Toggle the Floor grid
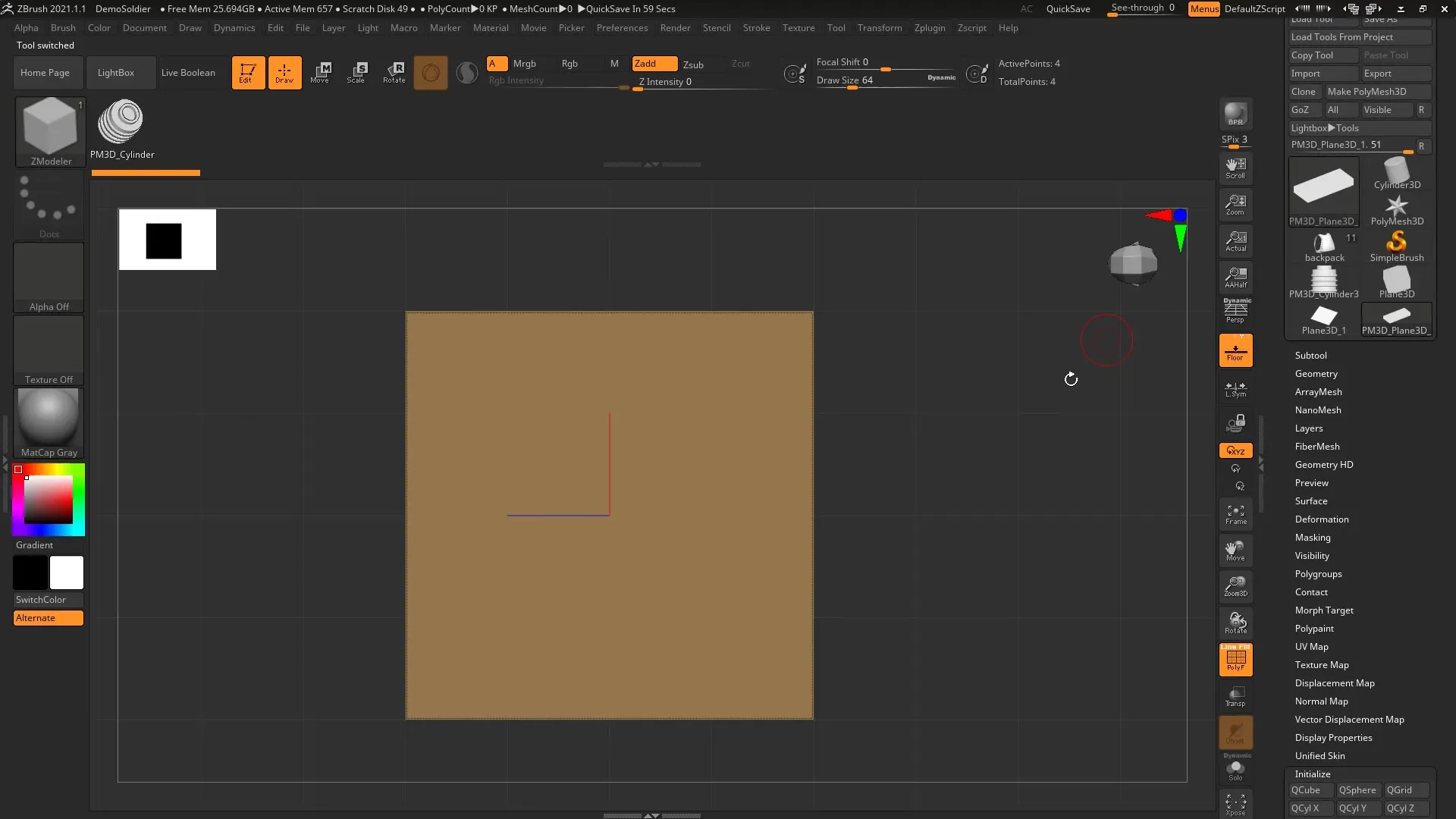 (1235, 350)
